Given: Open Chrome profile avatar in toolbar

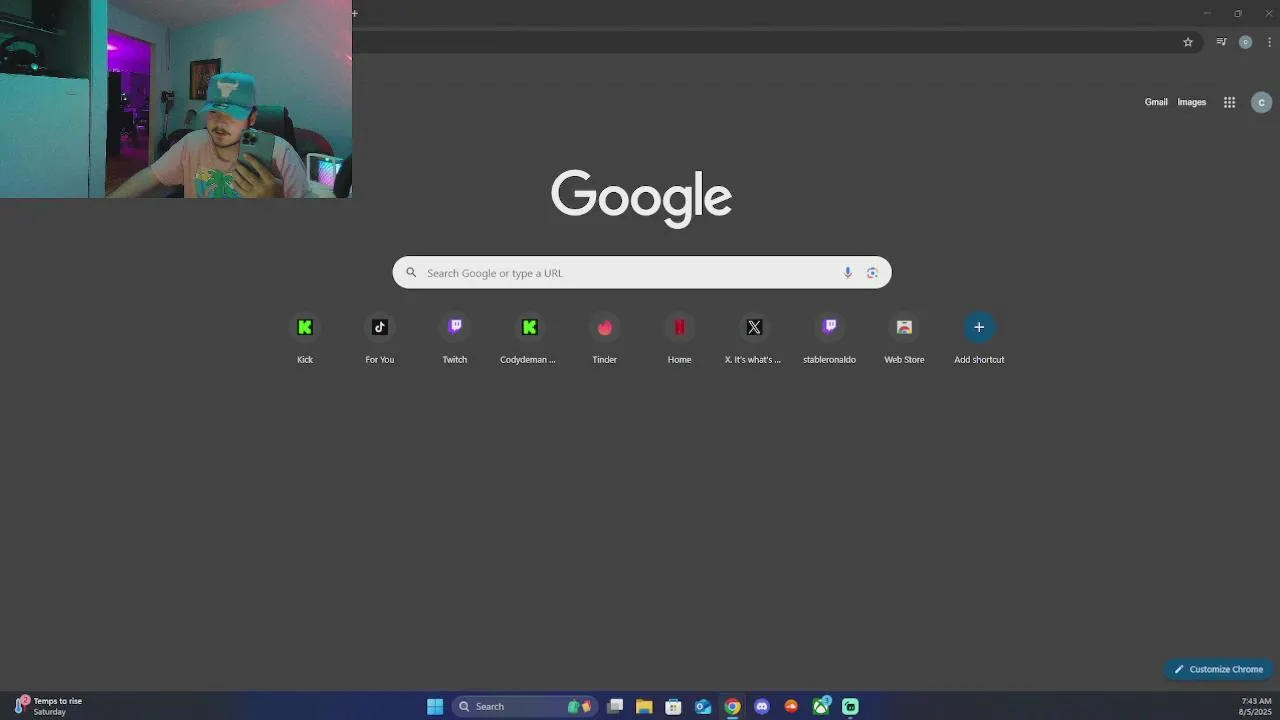Looking at the screenshot, I should pyautogui.click(x=1245, y=42).
